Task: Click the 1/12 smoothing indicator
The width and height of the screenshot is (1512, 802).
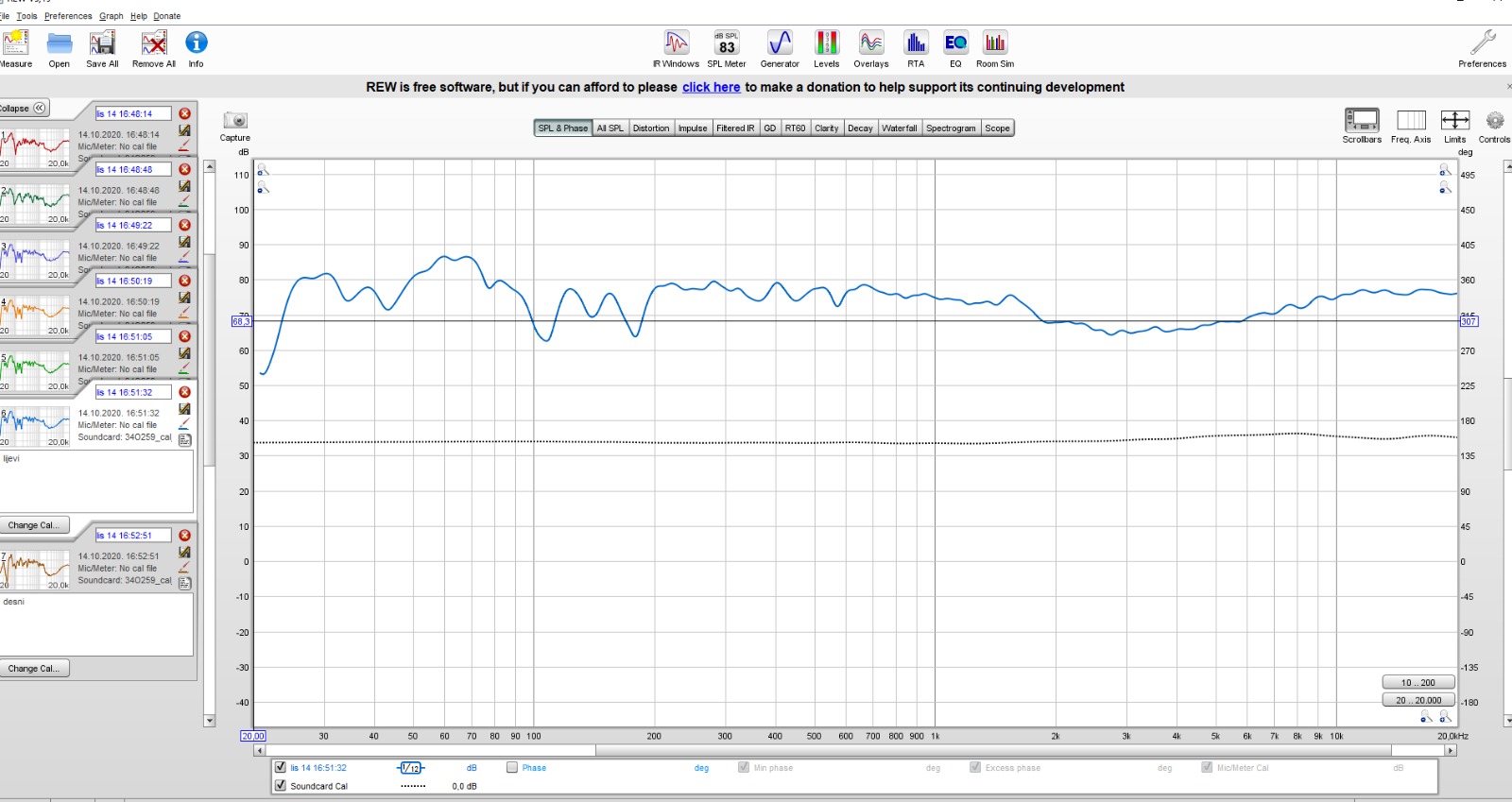Action: [x=411, y=768]
